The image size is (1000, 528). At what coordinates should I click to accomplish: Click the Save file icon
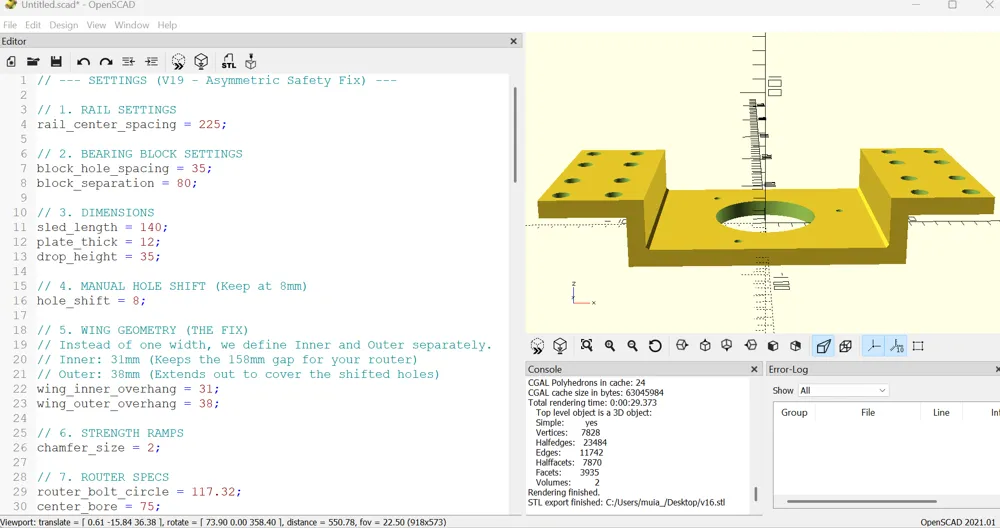[56, 62]
